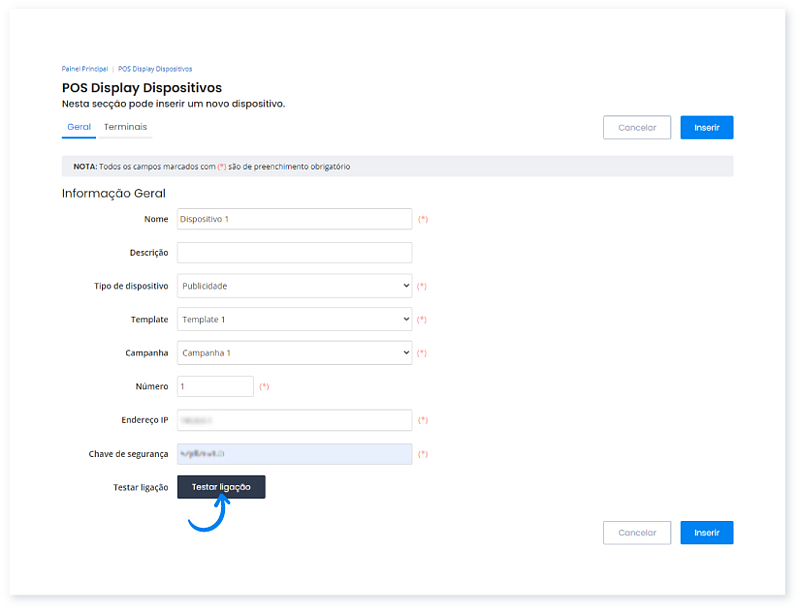This screenshot has height=610, width=800.
Task: Open the Painel Principal breadcrumb link
Action: [85, 69]
